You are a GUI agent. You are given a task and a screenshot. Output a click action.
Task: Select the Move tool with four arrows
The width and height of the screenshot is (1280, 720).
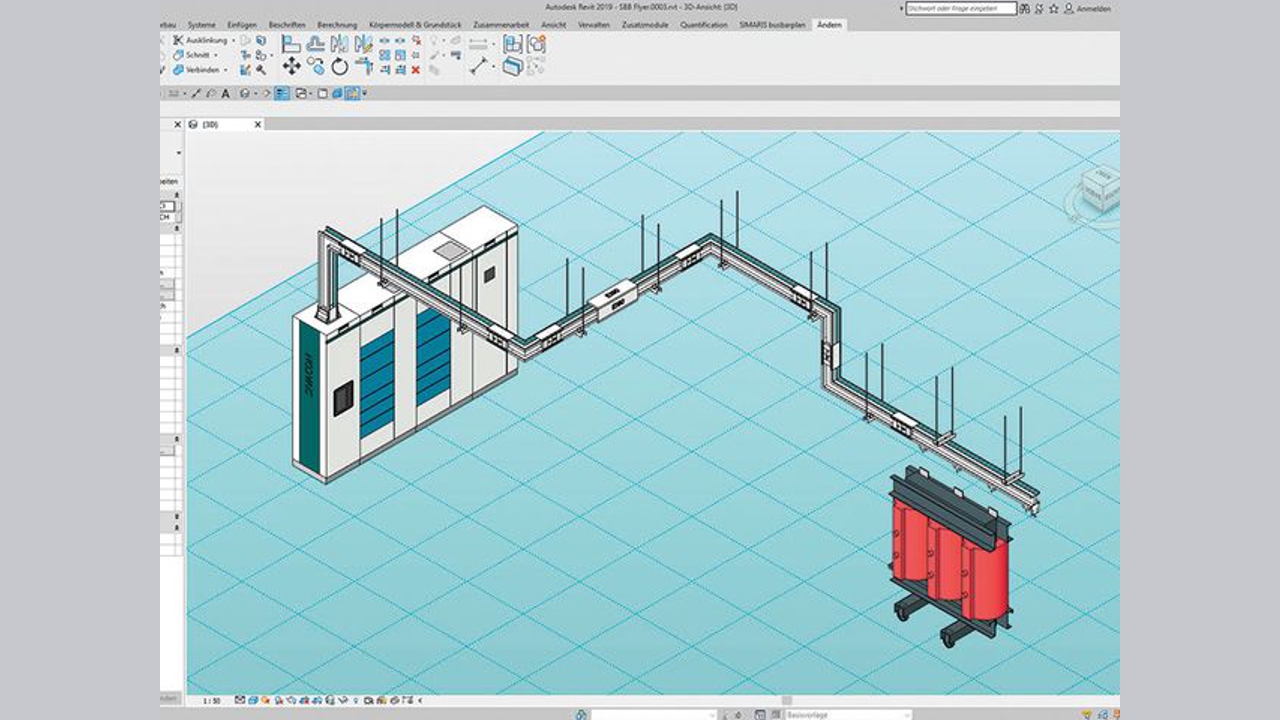click(291, 66)
